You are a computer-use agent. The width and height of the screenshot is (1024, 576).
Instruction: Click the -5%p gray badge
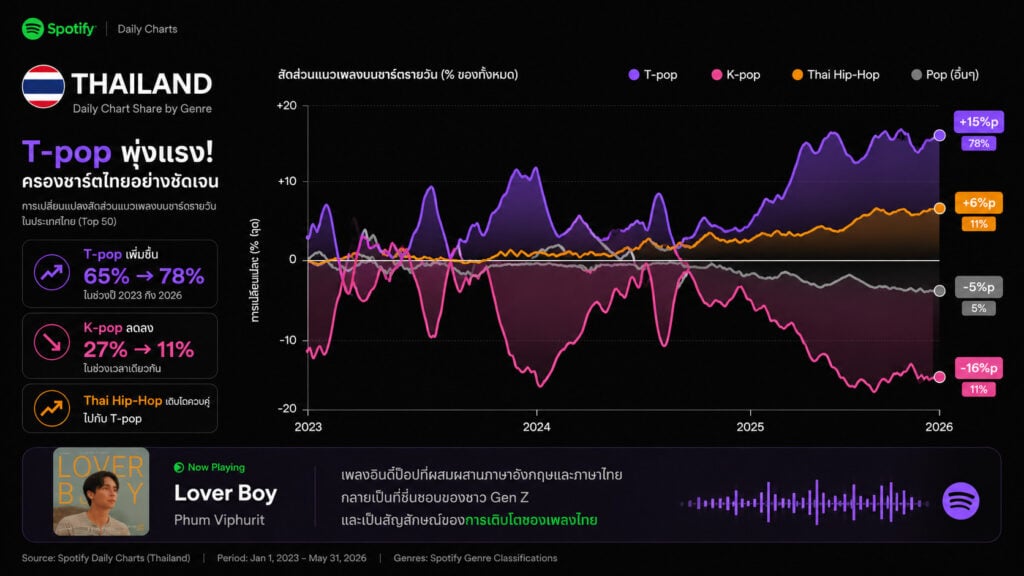978,287
